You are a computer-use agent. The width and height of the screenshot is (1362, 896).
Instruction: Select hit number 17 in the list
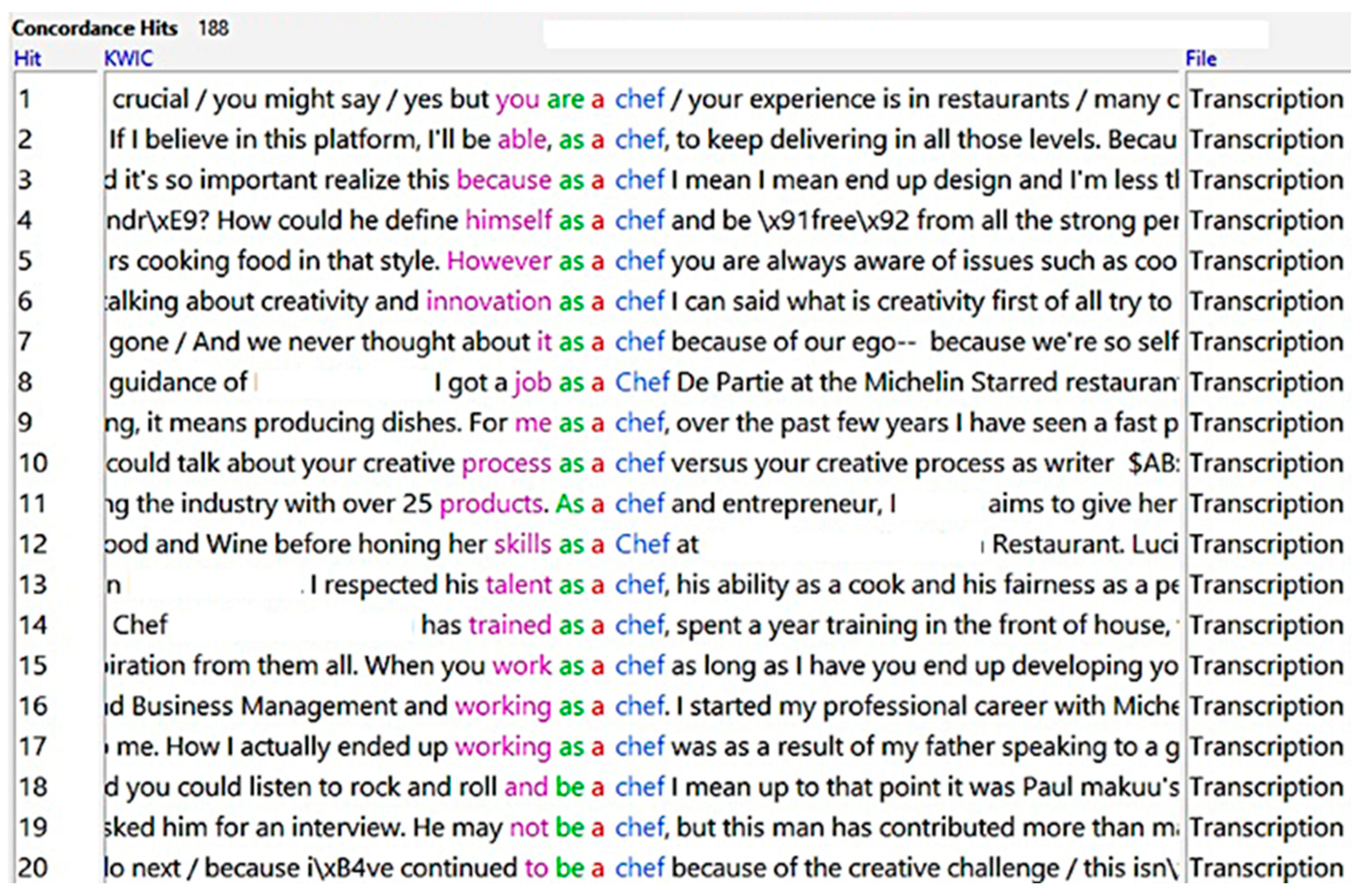click(33, 746)
